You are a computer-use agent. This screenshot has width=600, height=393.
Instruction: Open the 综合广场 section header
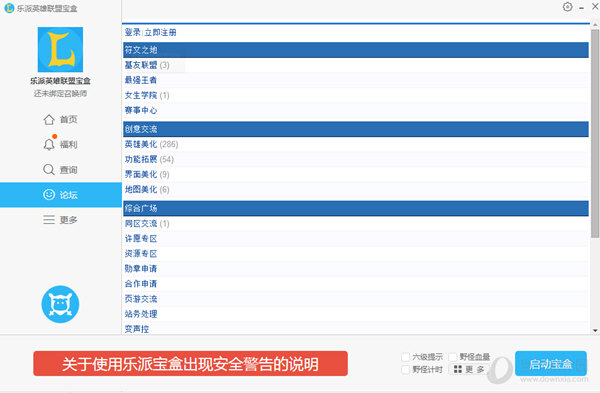tap(356, 209)
